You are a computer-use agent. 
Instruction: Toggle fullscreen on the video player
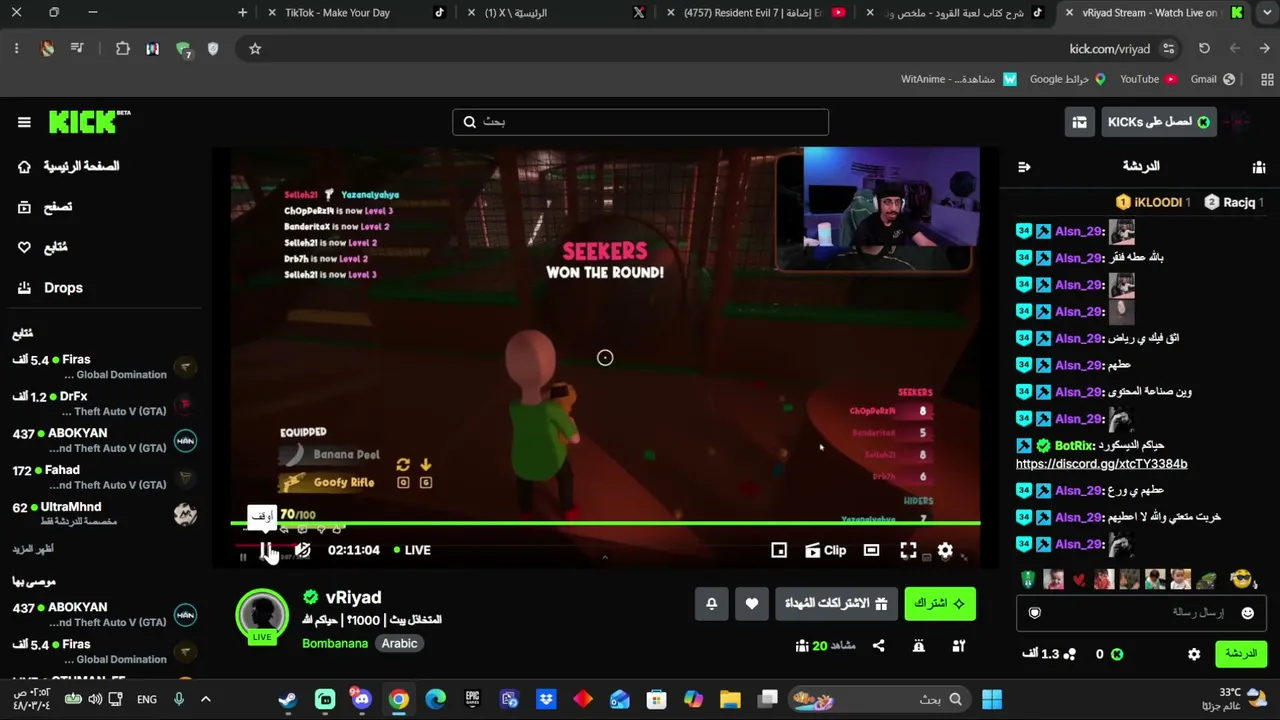tap(908, 550)
